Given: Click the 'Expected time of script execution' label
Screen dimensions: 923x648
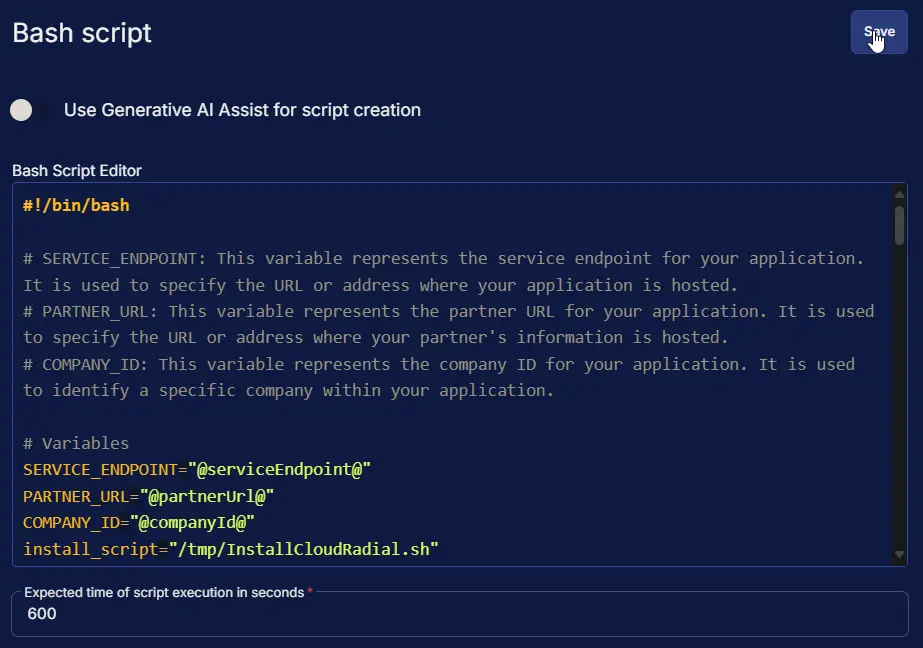Looking at the screenshot, I should [164, 593].
